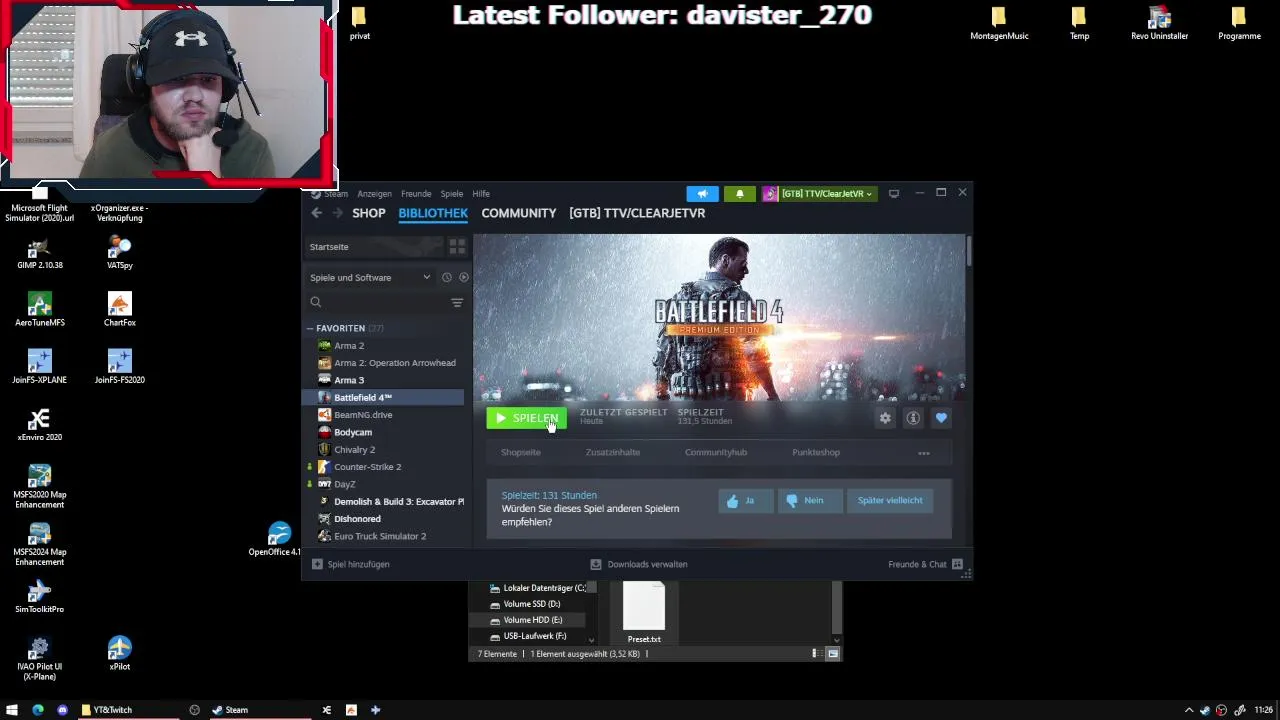Go back with Steam's back arrow
The image size is (1280, 720).
[x=316, y=213]
